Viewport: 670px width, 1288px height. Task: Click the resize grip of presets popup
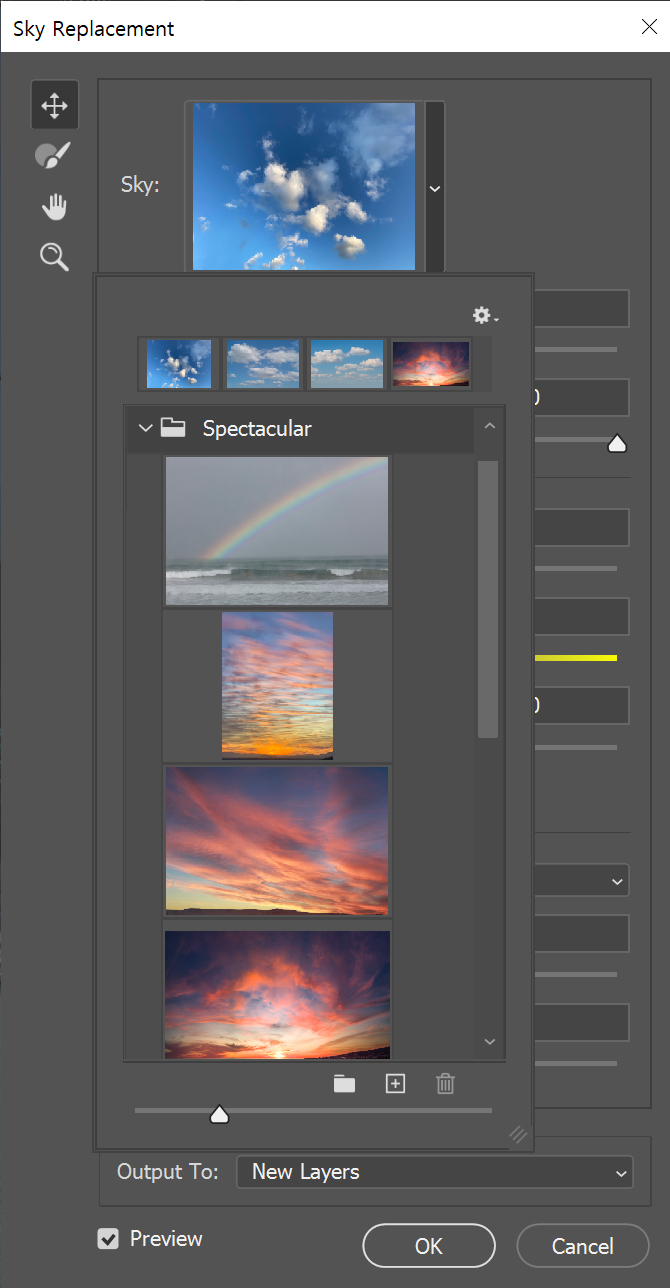[518, 1134]
